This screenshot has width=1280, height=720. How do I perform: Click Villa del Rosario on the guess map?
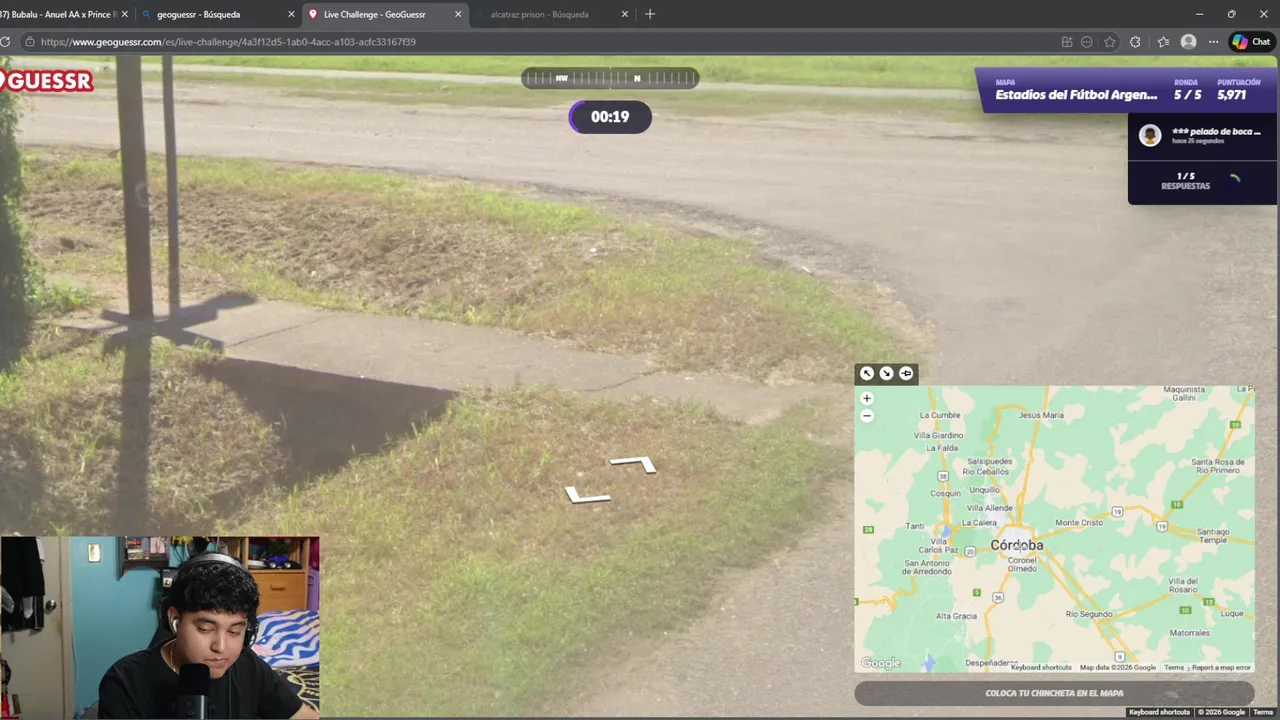click(1183, 585)
